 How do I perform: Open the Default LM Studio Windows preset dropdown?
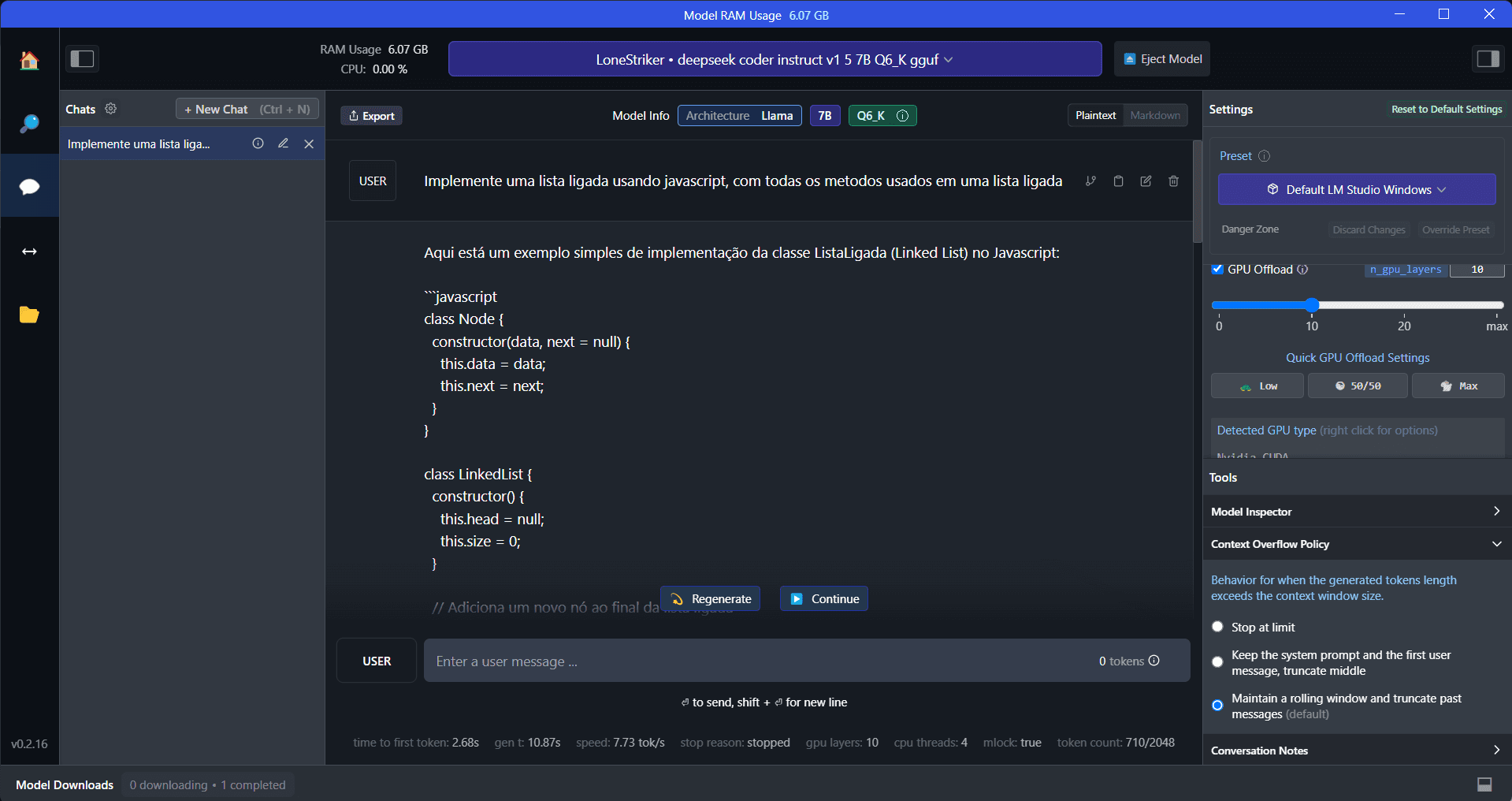(1357, 189)
